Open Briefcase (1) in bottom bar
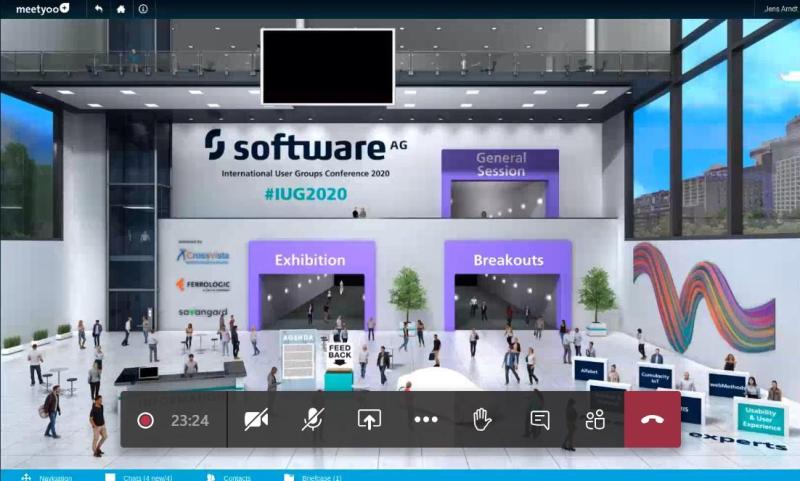 pyautogui.click(x=321, y=477)
